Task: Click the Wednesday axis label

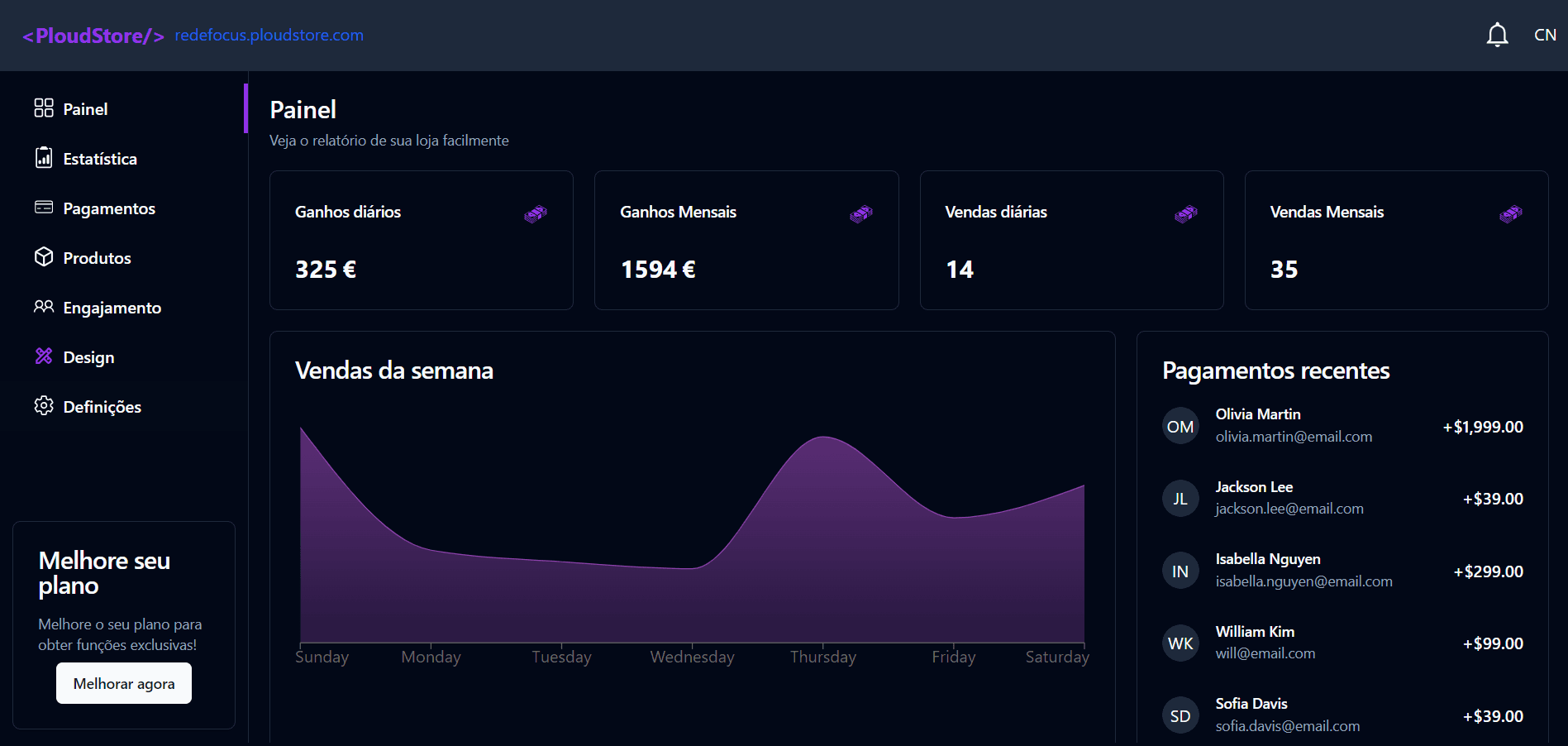Action: coord(692,657)
